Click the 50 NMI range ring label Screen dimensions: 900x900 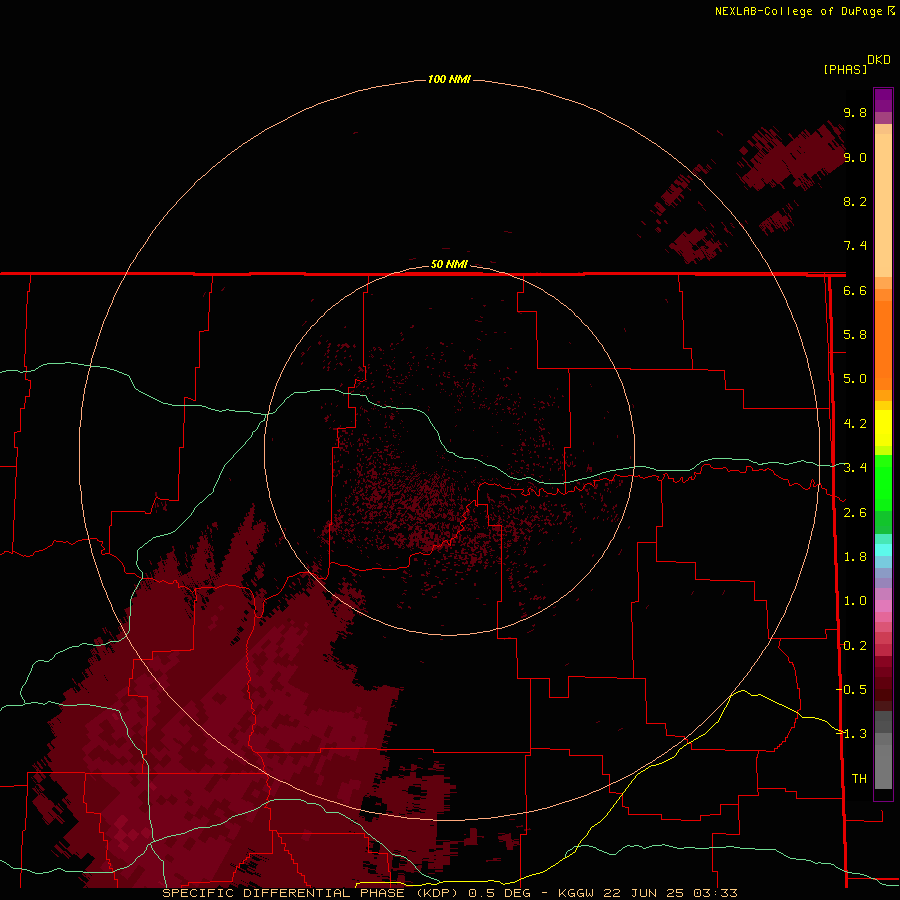pyautogui.click(x=449, y=264)
